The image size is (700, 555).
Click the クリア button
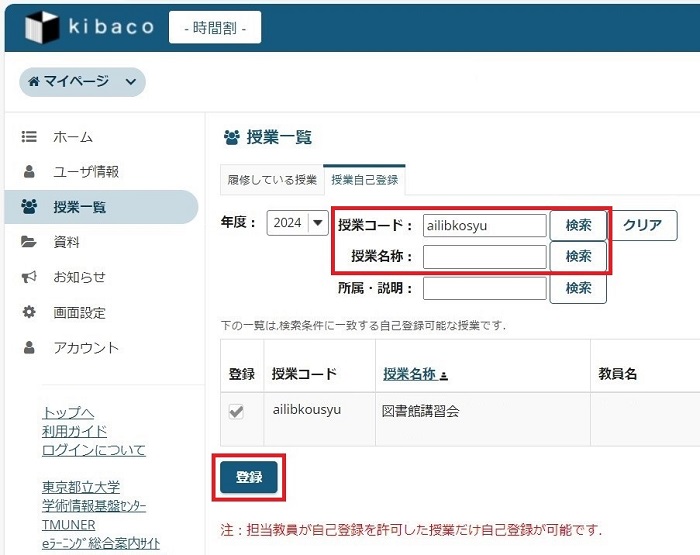[642, 225]
